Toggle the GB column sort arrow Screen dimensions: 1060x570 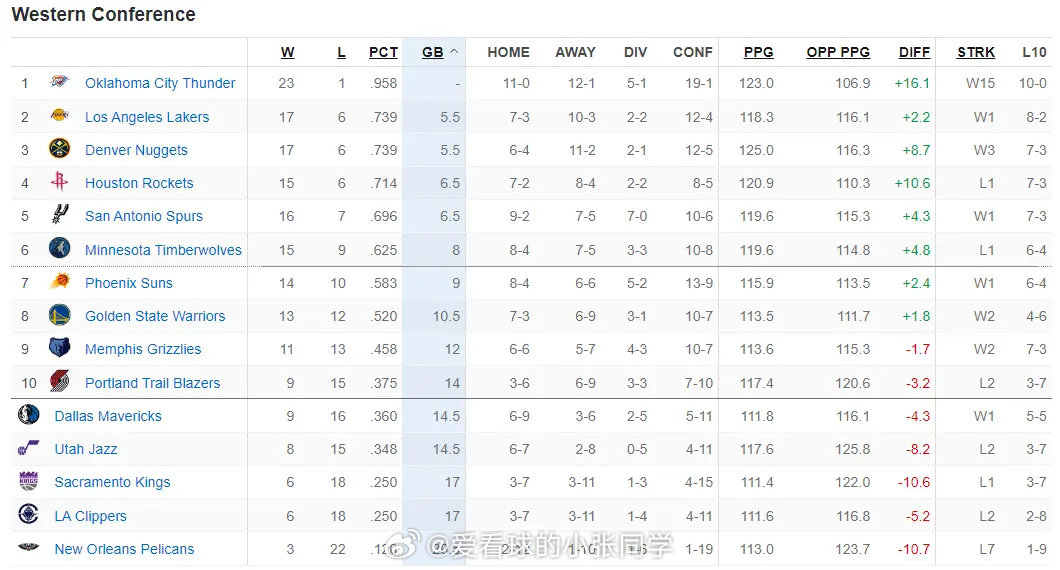pyautogui.click(x=454, y=52)
